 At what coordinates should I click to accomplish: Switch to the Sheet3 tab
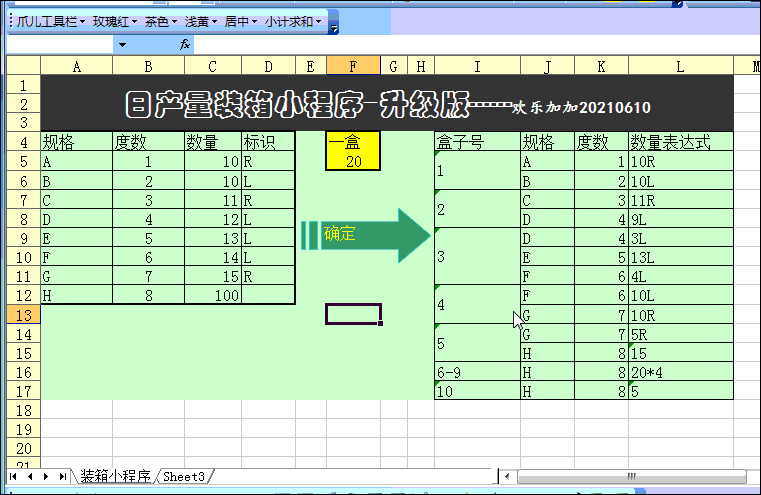point(183,477)
